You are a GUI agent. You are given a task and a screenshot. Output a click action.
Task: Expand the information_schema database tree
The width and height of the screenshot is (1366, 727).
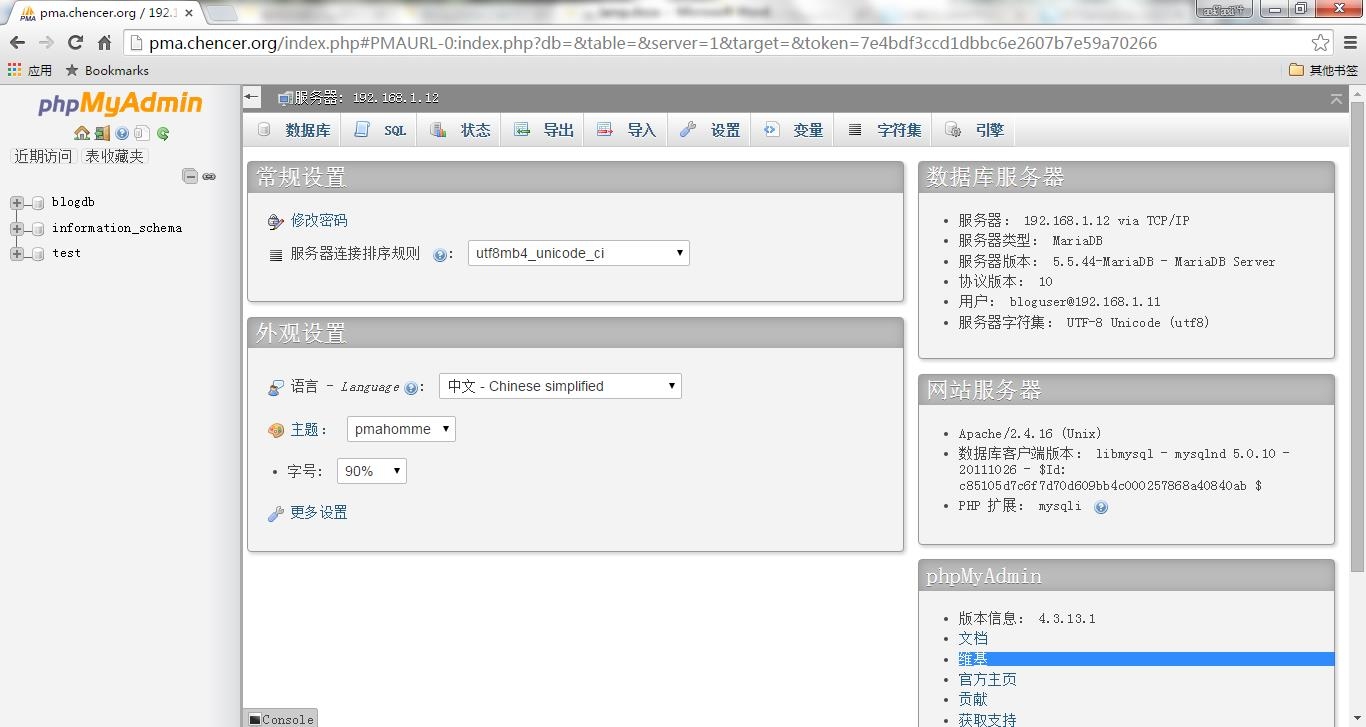(x=17, y=228)
